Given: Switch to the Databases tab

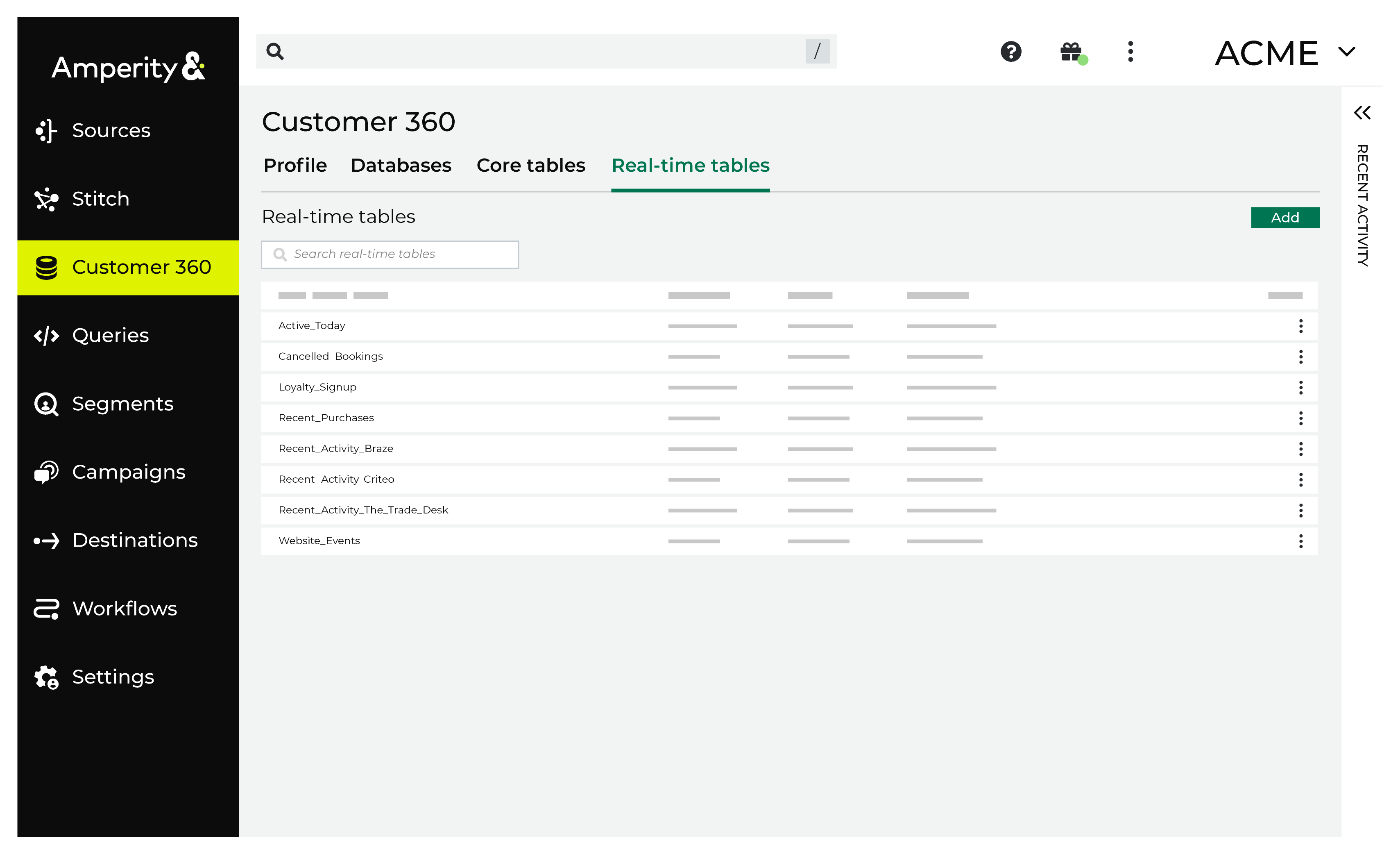Looking at the screenshot, I should point(401,165).
